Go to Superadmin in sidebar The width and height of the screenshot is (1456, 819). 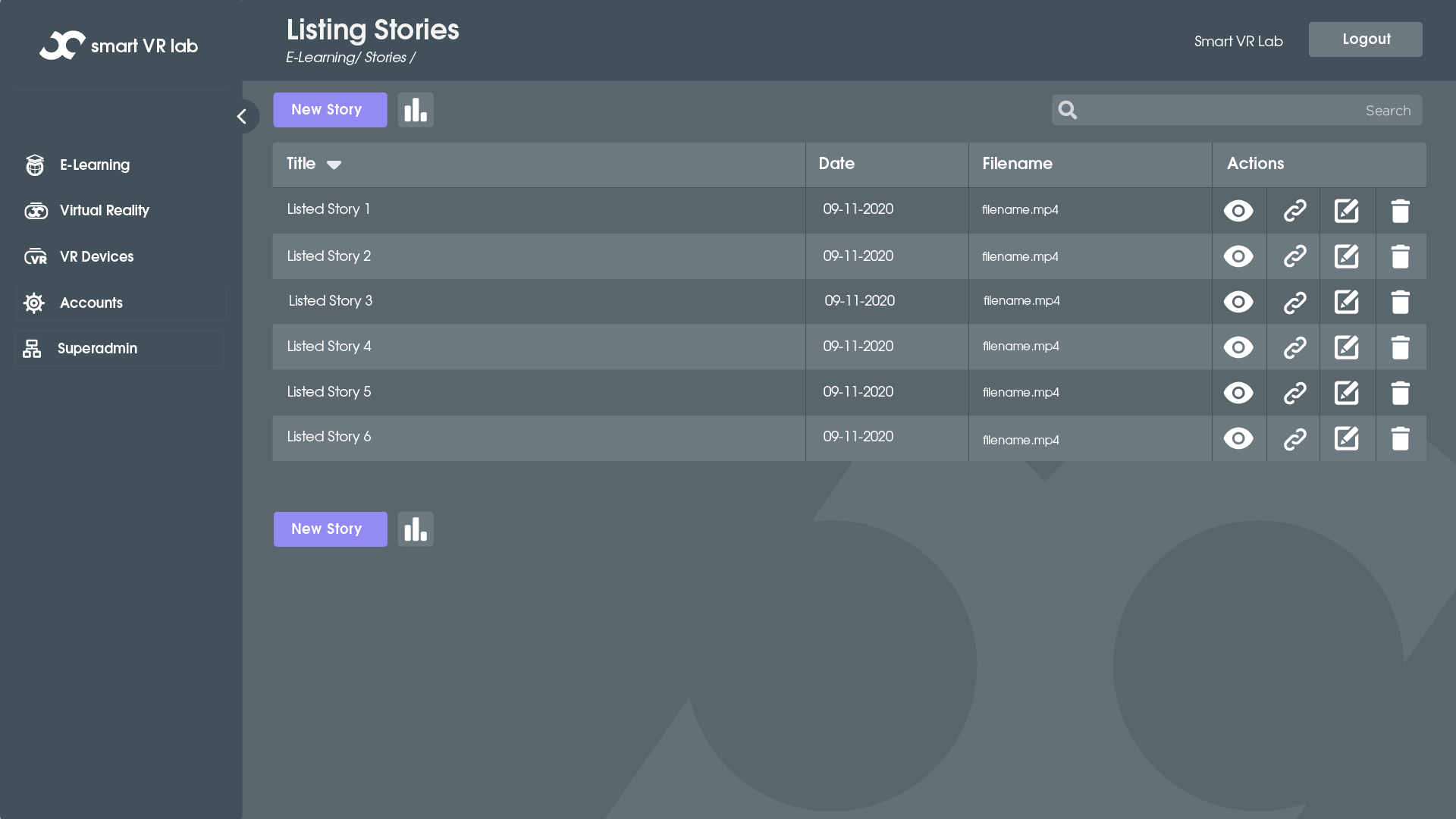tap(97, 349)
